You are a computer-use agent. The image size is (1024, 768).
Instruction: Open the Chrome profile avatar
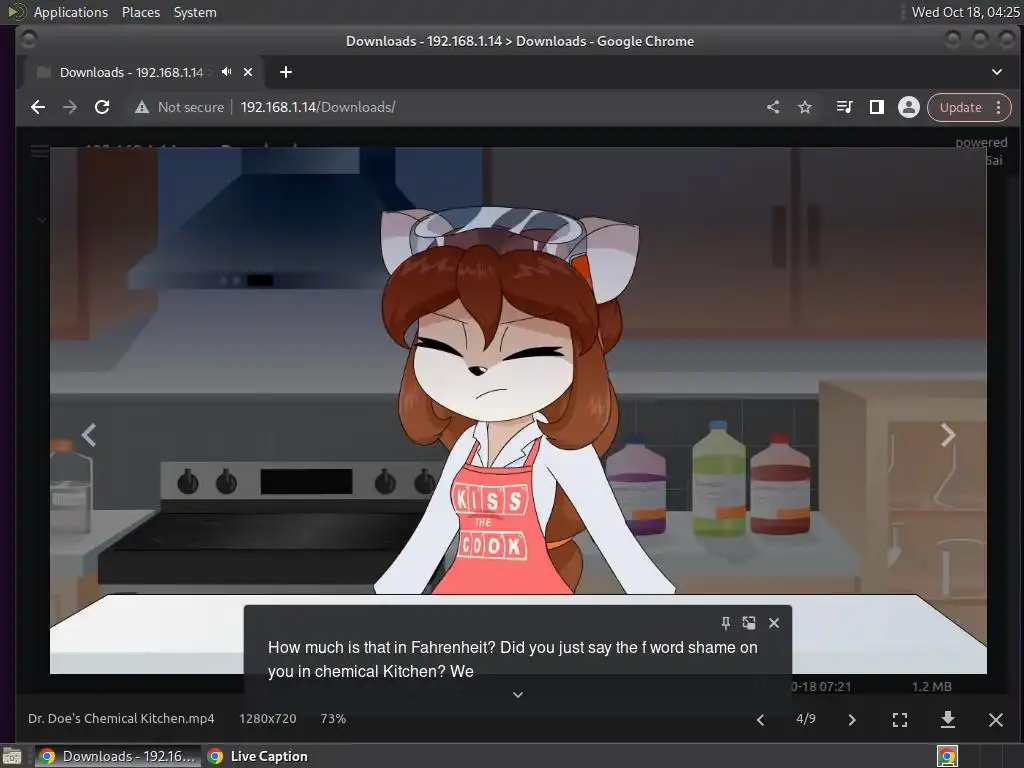click(908, 107)
